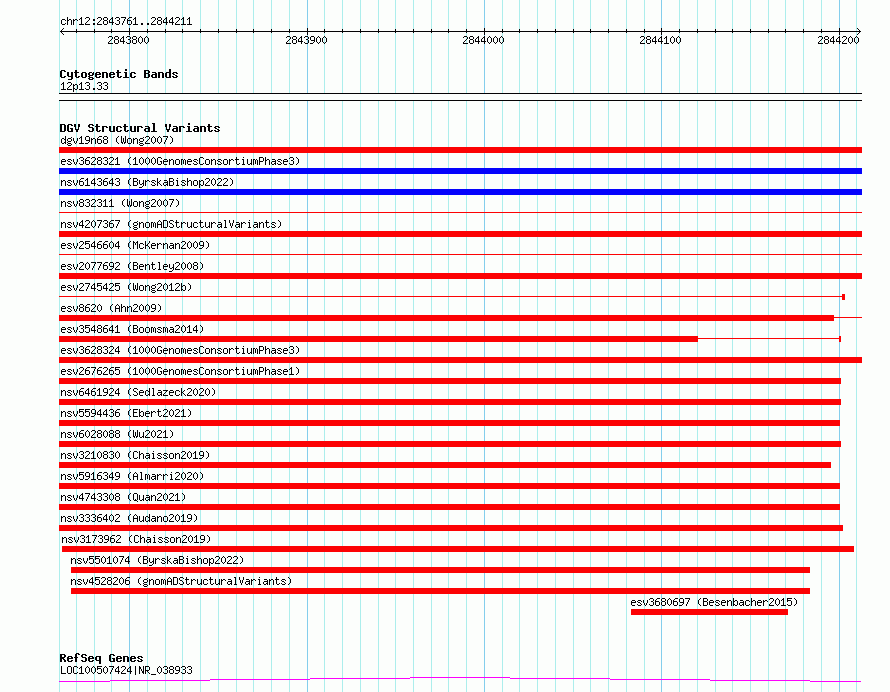Screen dimensions: 890x692
Task: Select esv2077692 (Bentley2008) label
Action: pyautogui.click(x=132, y=266)
